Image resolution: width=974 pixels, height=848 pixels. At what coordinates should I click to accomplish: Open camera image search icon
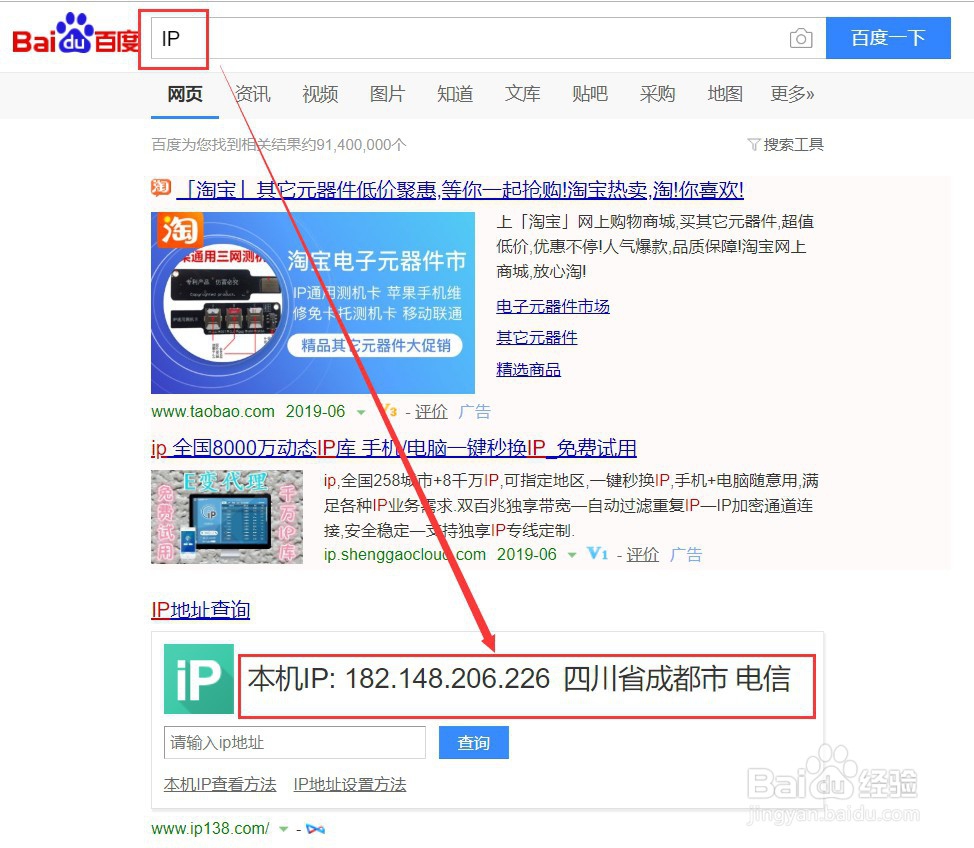[801, 39]
